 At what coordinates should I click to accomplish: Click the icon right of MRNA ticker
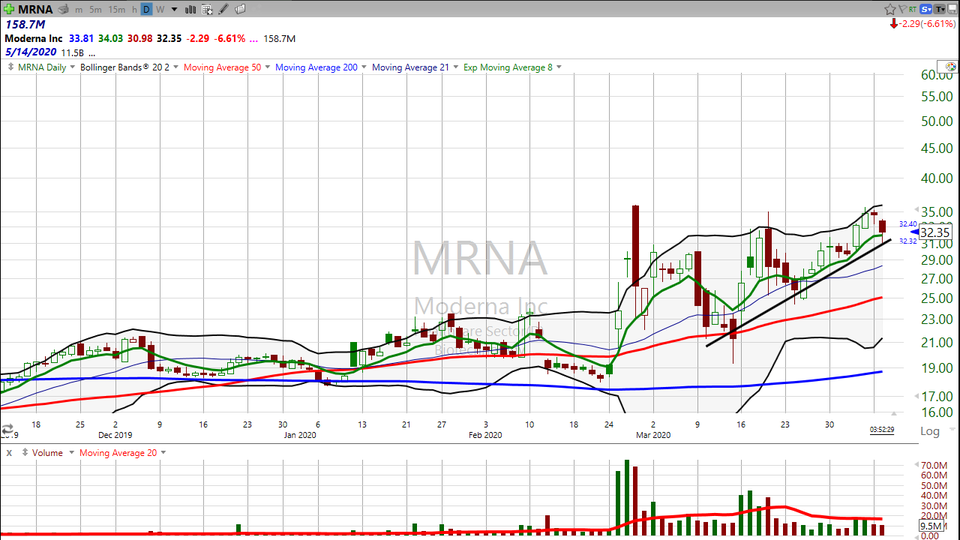(x=63, y=9)
